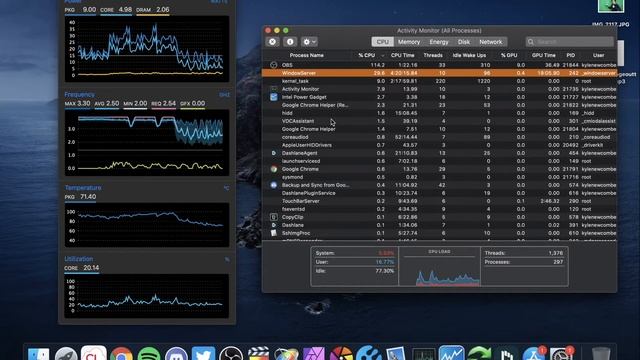Viewport: 640px width, 360px height.
Task: Click the MAX 3.30 frequency value
Action: [x=78, y=104]
